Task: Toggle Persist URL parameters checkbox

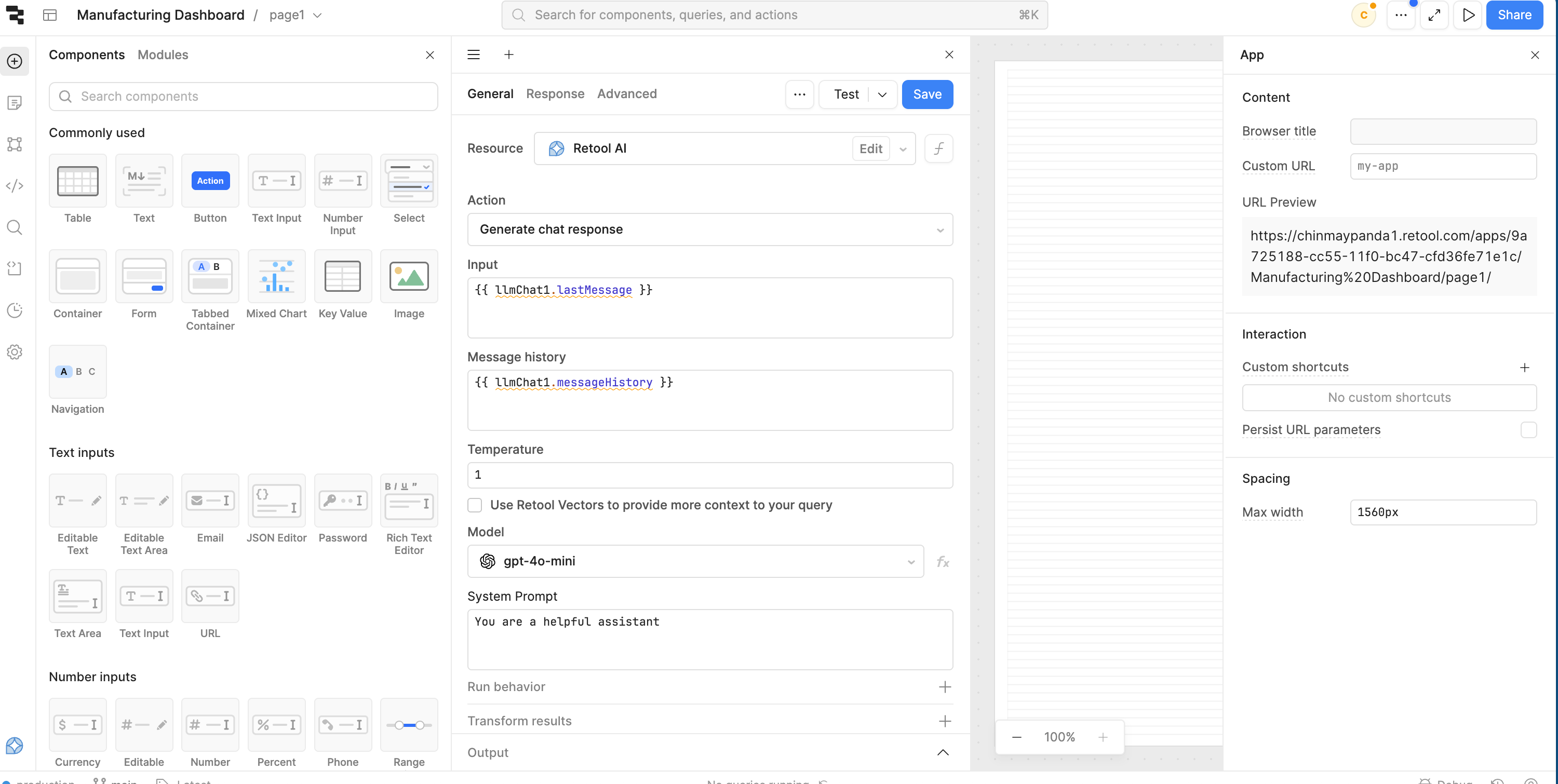Action: [x=1528, y=430]
